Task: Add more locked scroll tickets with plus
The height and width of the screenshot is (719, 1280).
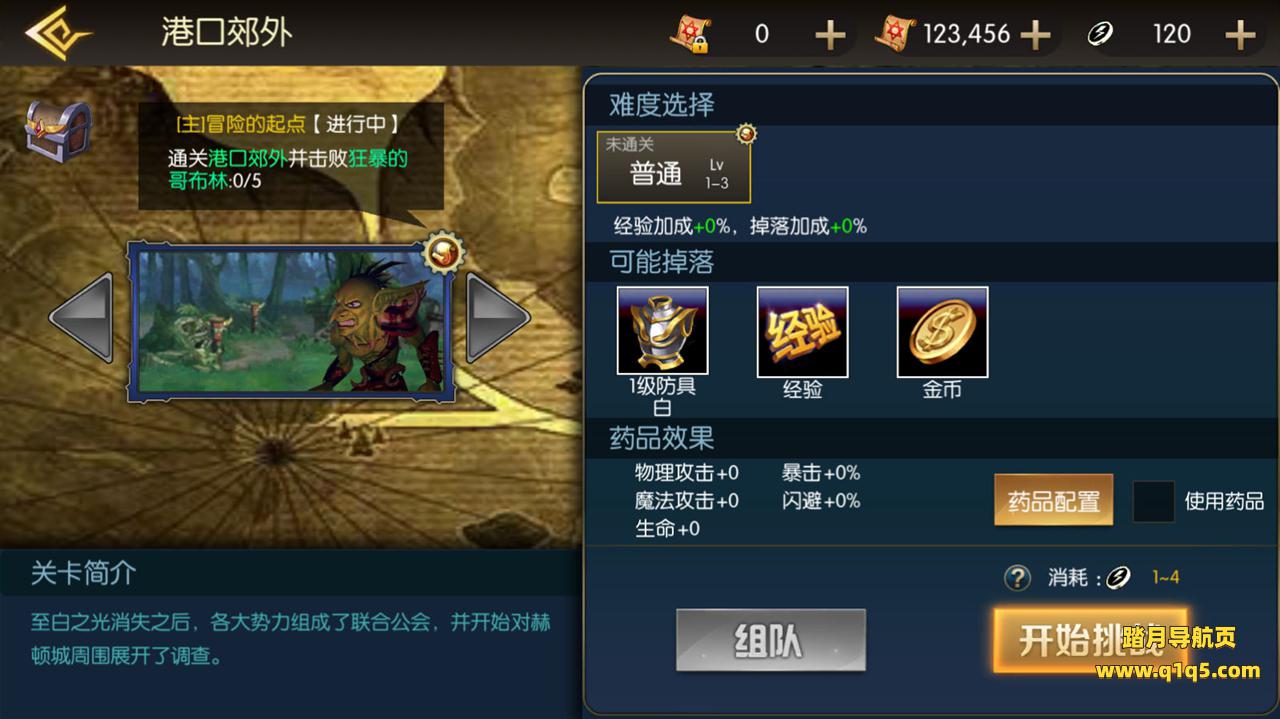Action: coord(830,35)
